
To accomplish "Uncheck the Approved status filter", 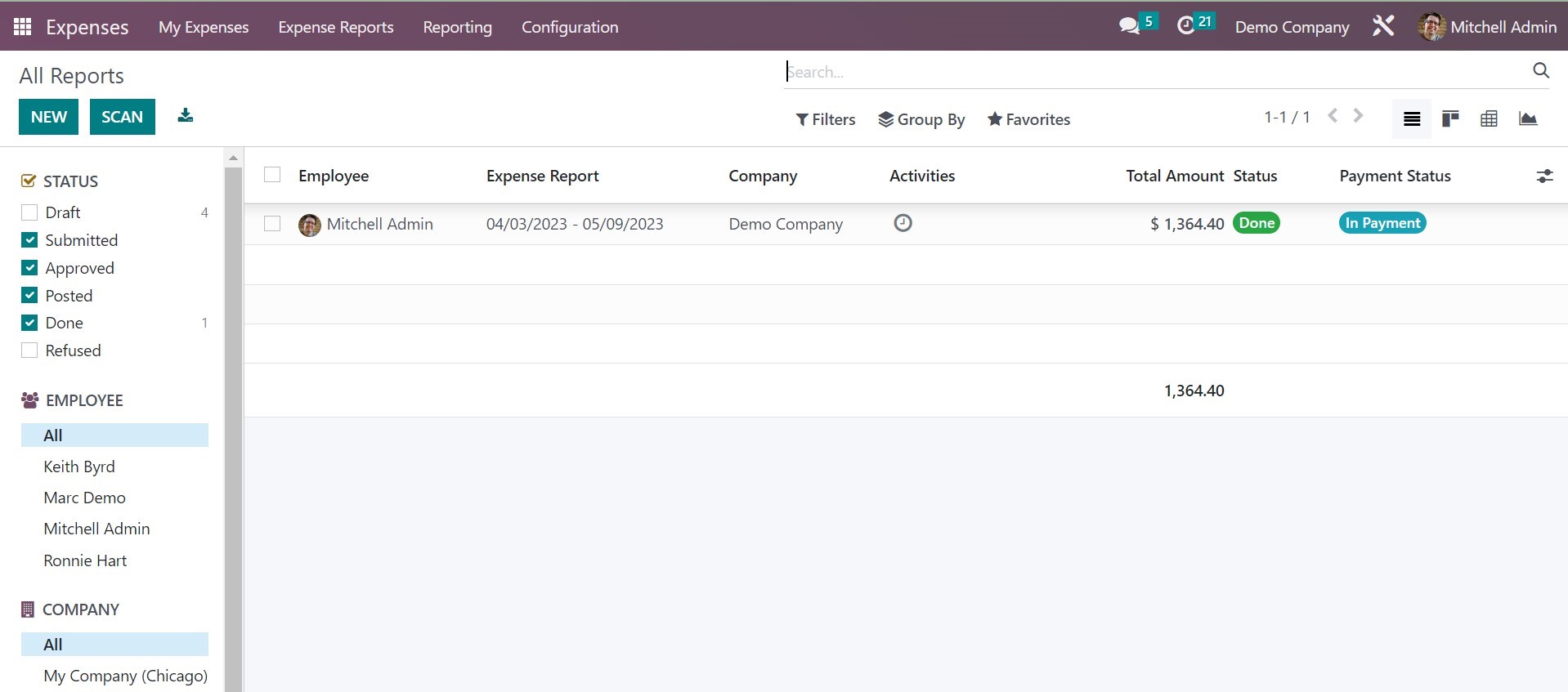I will pyautogui.click(x=29, y=268).
